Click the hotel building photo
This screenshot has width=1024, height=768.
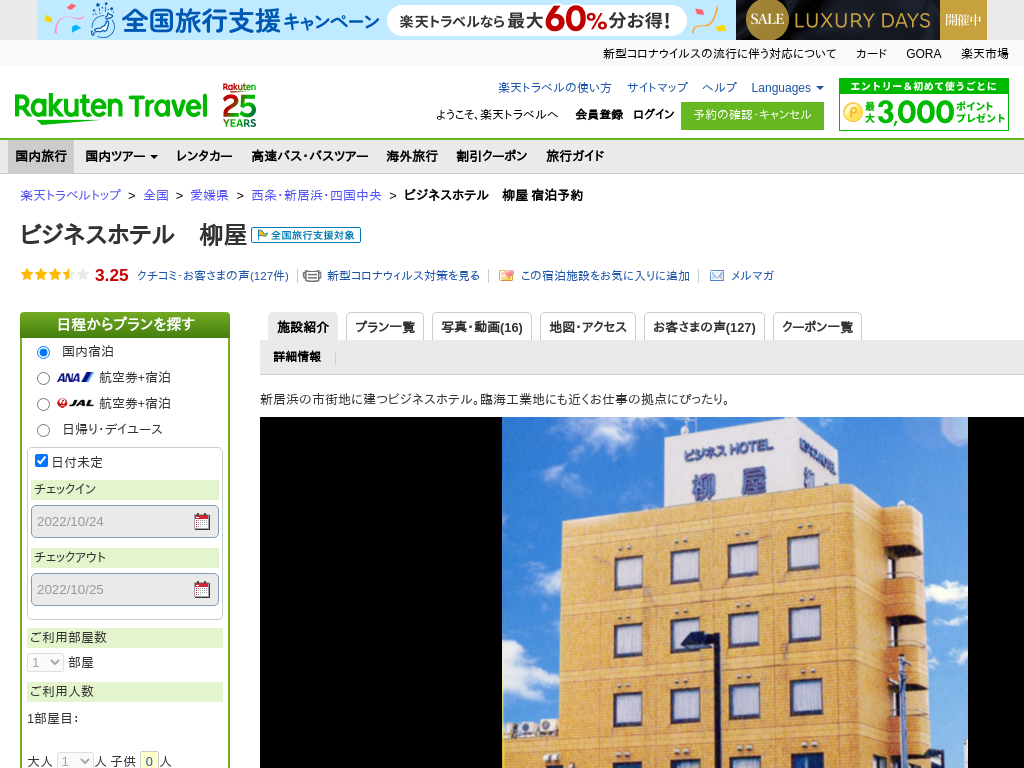735,592
